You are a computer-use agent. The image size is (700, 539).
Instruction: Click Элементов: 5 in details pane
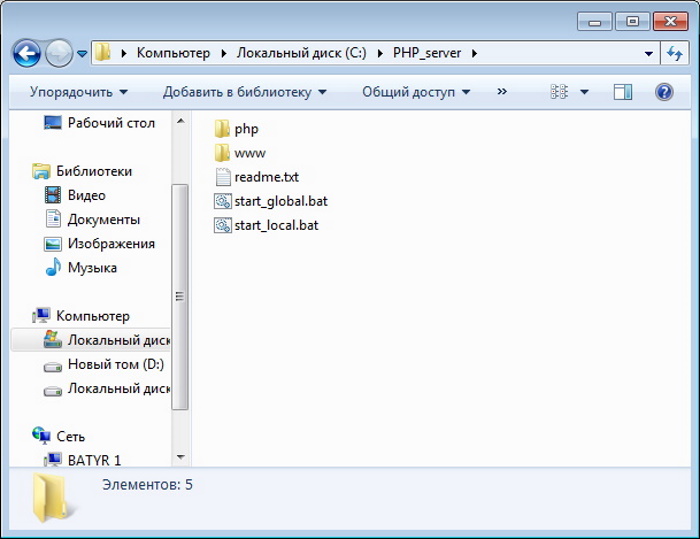(x=147, y=485)
